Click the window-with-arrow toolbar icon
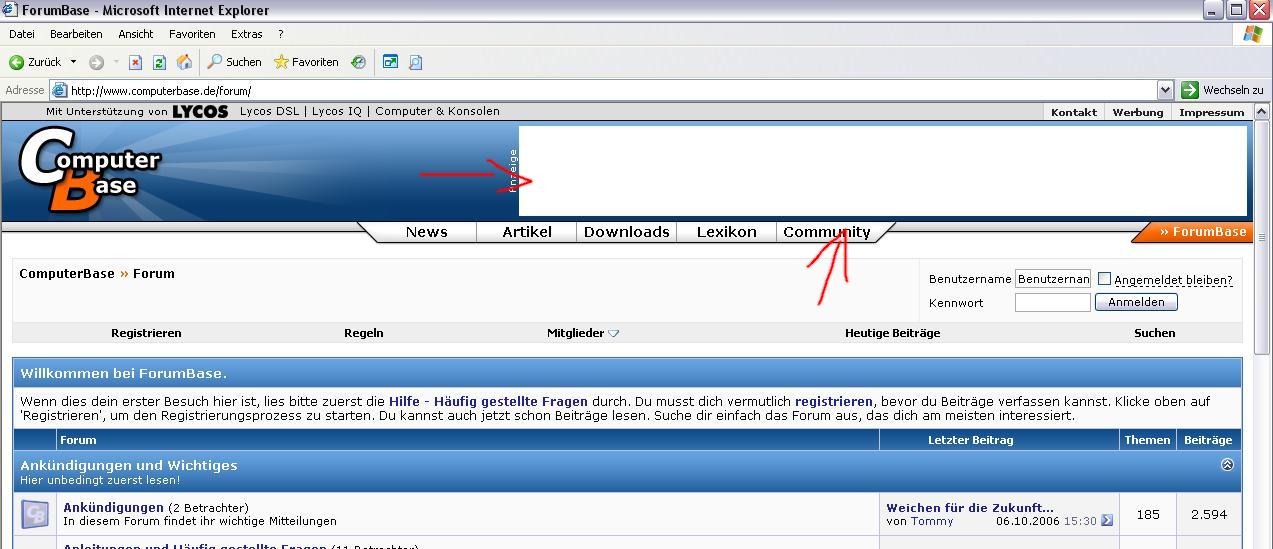The image size is (1273, 549). (x=391, y=62)
